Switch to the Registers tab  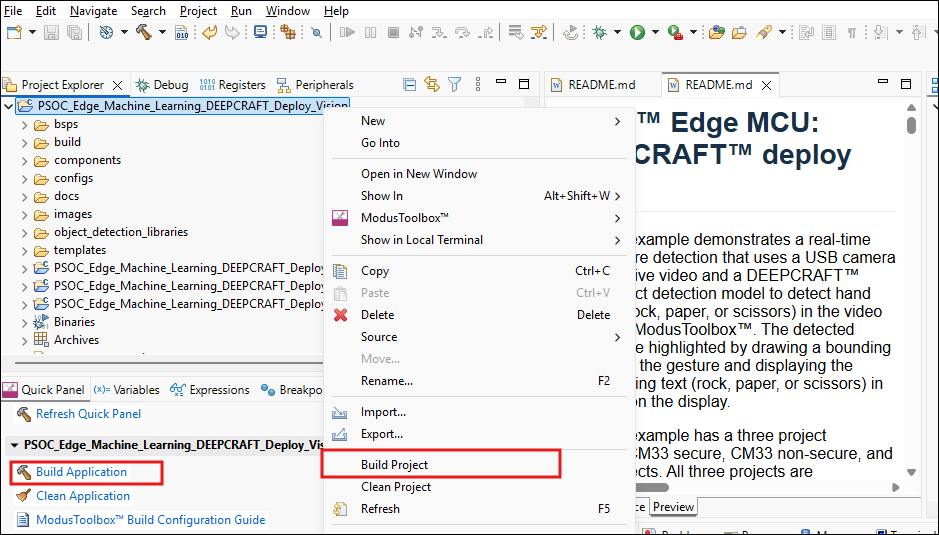pos(233,85)
